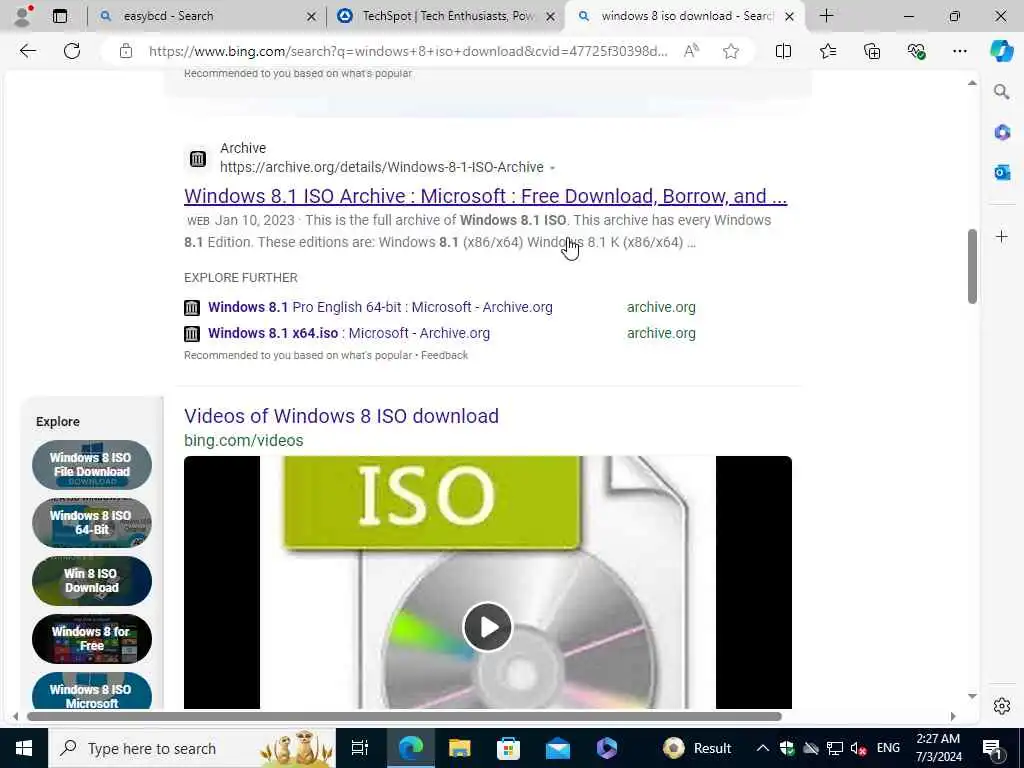
Task: Click the Feedback link
Action: [x=444, y=355]
